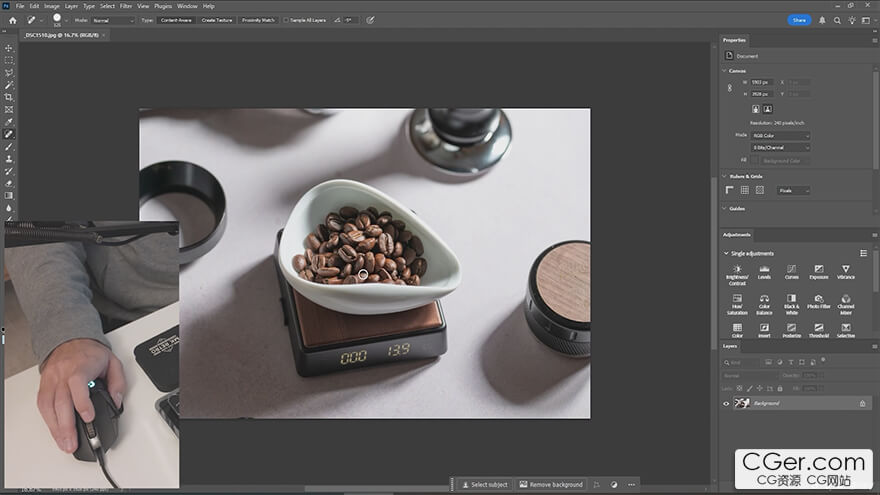This screenshot has height=495, width=880.
Task: Open the Pixels units dropdown
Action: [794, 191]
